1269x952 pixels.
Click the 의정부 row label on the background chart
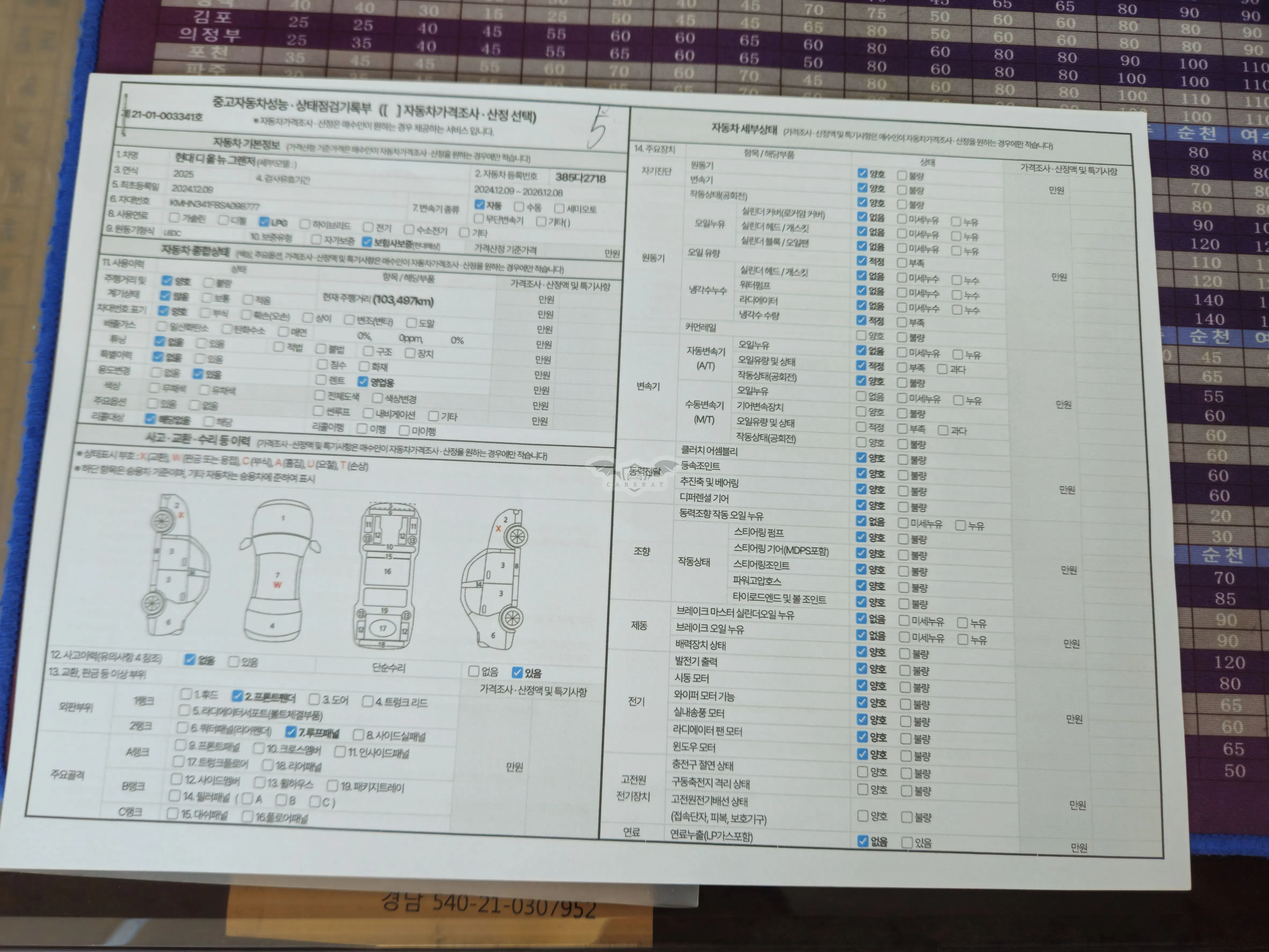[x=209, y=34]
